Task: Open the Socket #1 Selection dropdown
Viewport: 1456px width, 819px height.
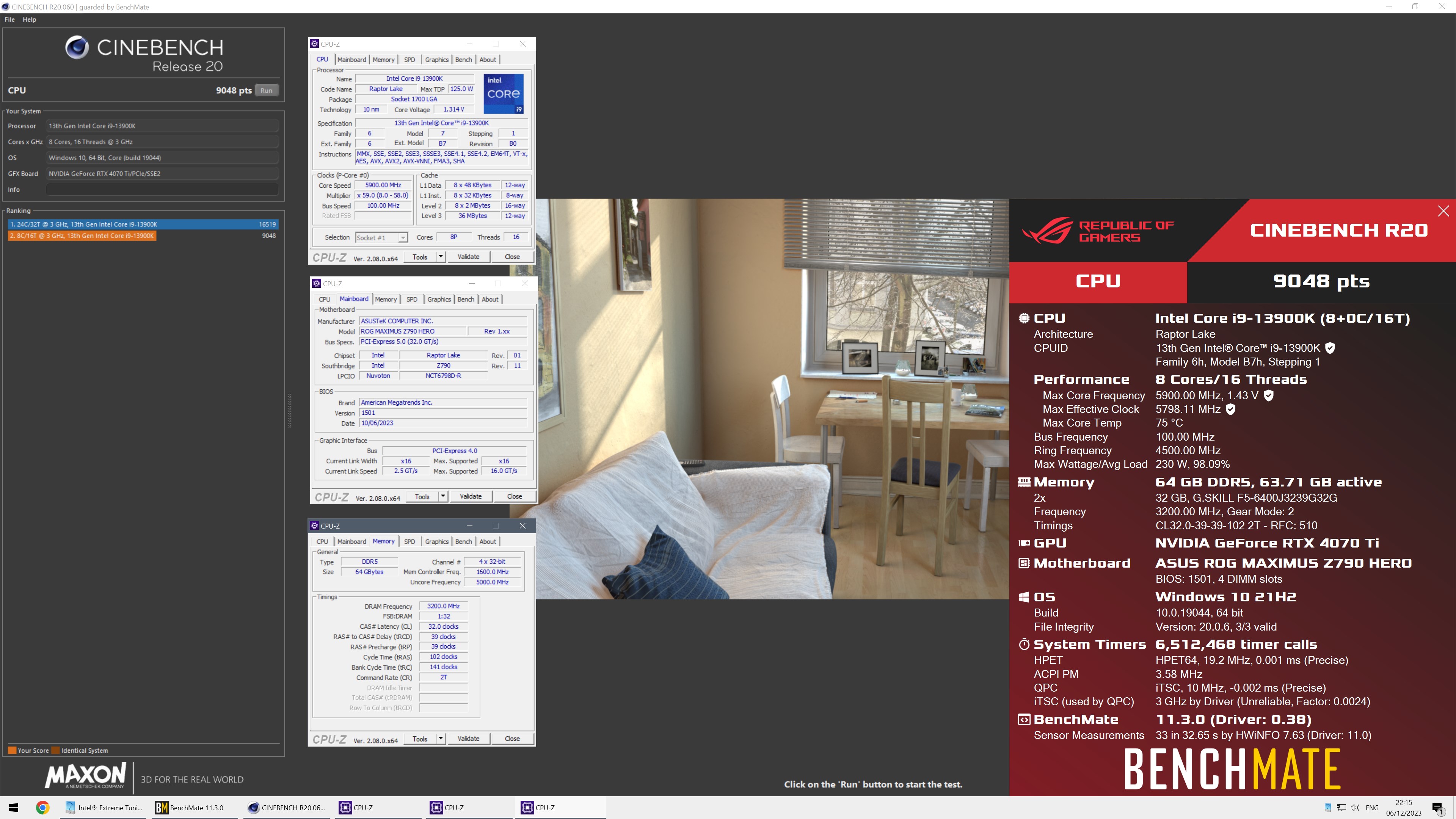Action: pos(381,238)
